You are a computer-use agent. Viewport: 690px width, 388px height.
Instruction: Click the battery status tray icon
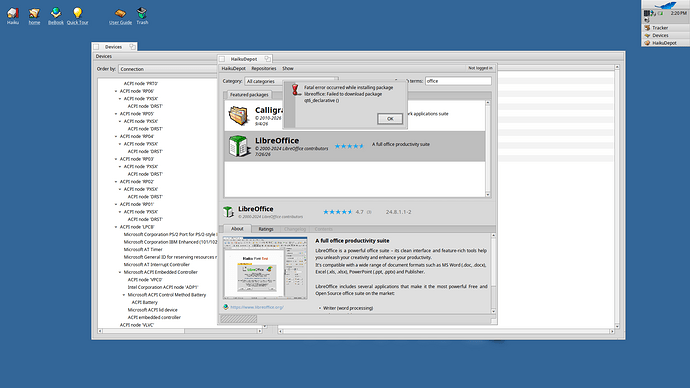pos(661,13)
